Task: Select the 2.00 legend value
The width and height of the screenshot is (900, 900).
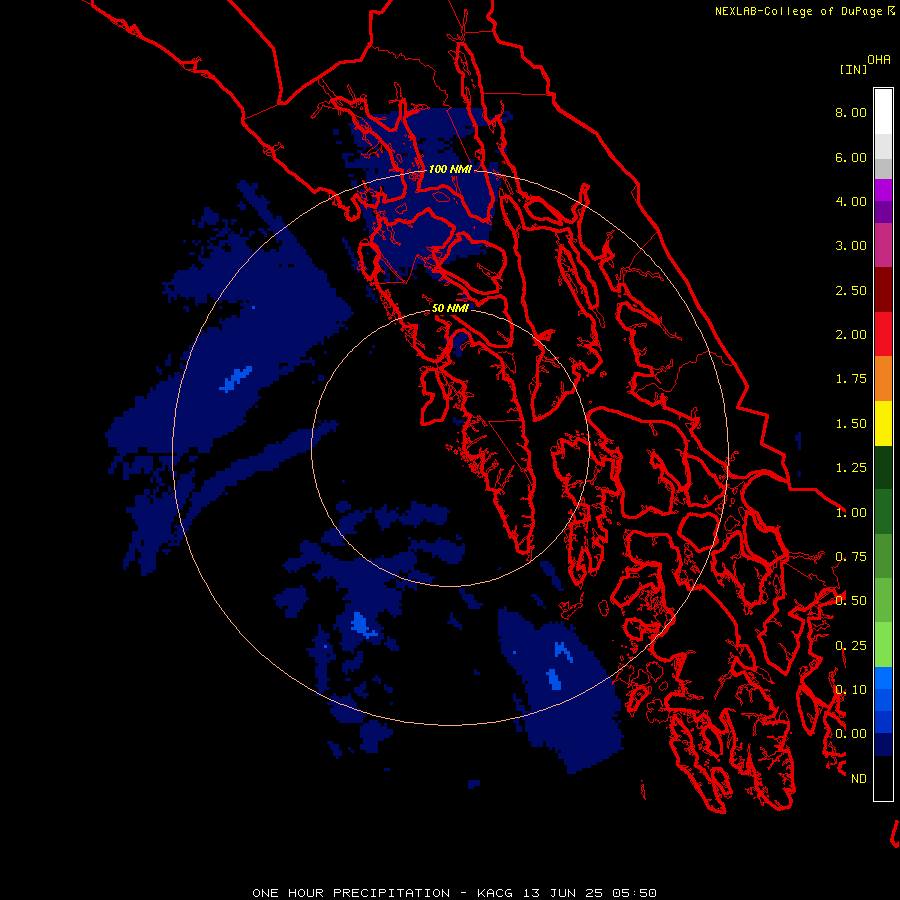Action: (851, 335)
